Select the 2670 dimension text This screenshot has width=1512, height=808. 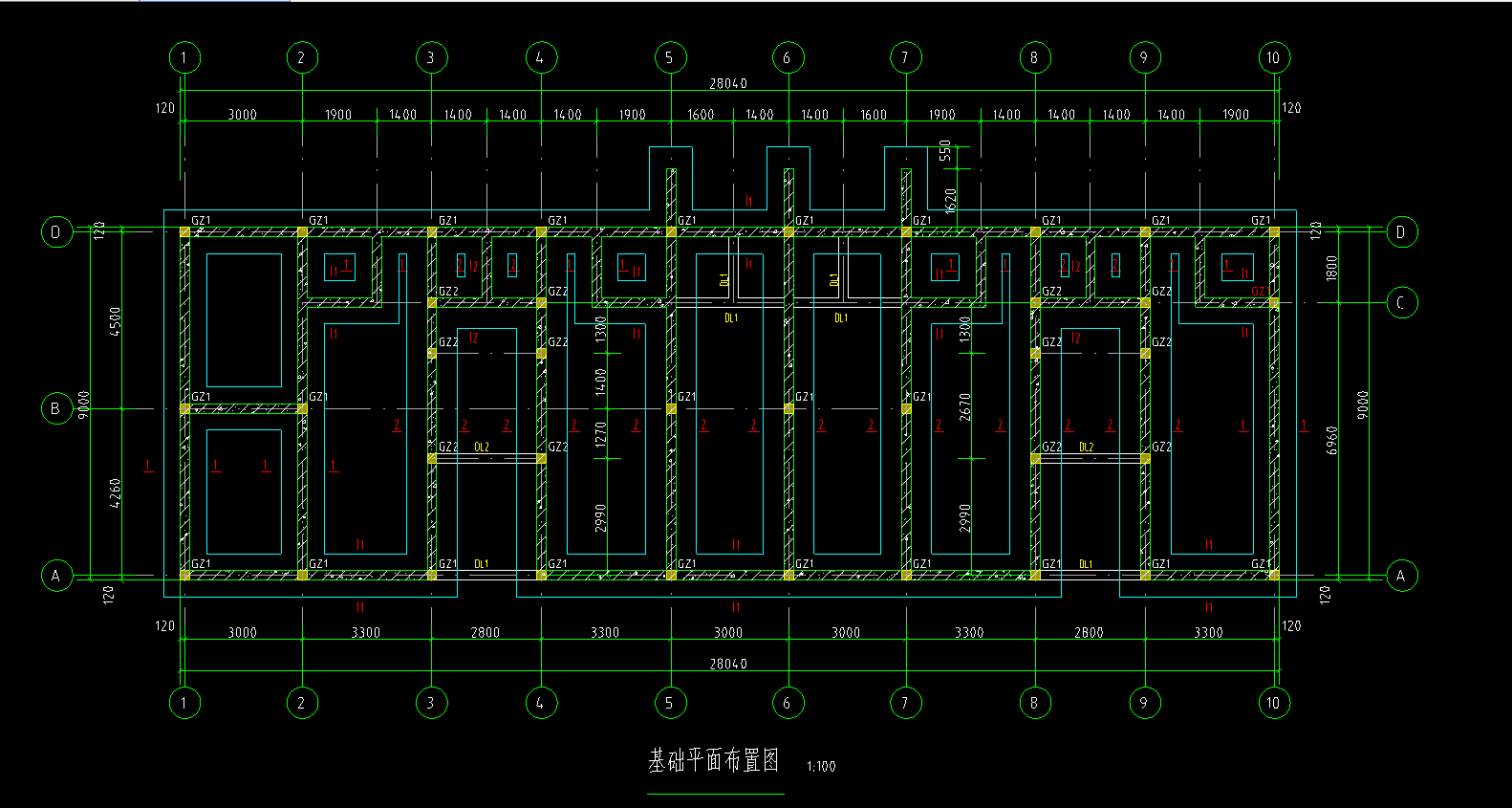(x=964, y=406)
